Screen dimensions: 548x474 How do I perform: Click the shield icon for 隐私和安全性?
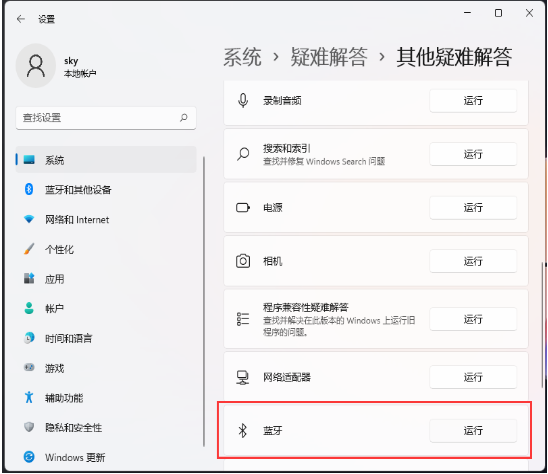29,427
